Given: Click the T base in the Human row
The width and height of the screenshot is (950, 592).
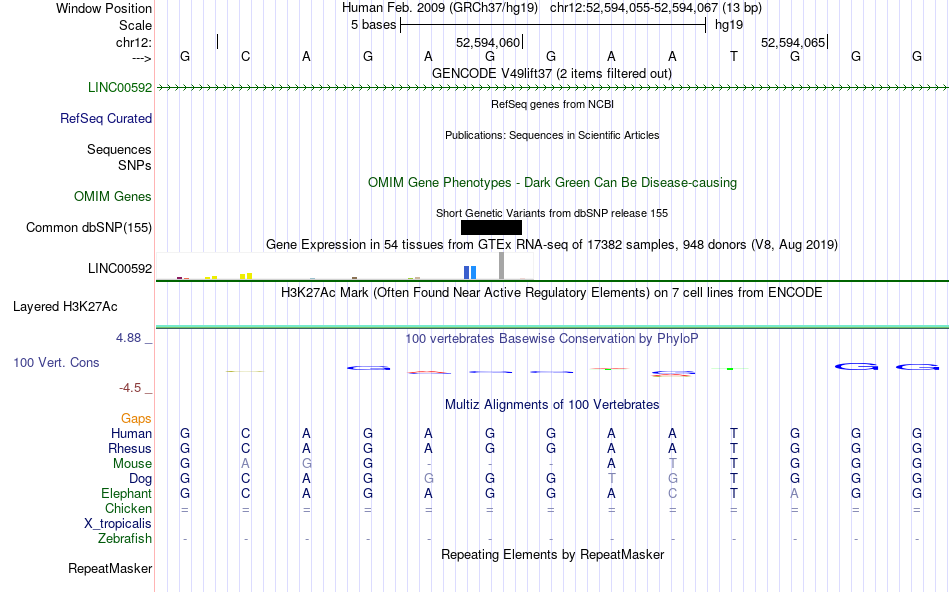Looking at the screenshot, I should [x=734, y=433].
